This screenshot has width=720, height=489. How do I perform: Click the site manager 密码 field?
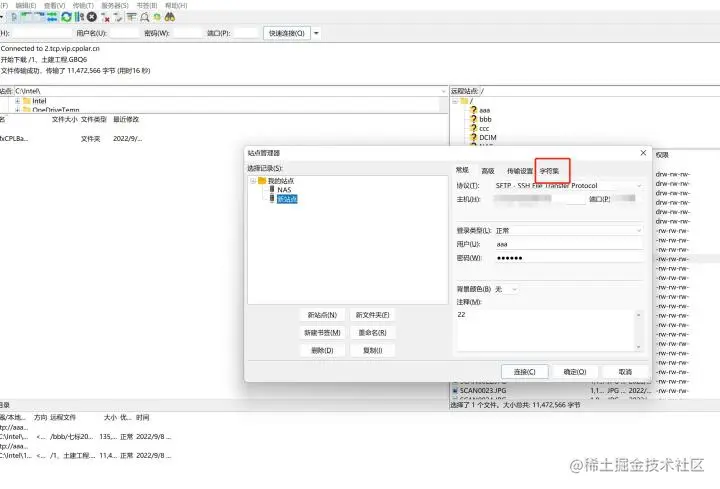pos(569,258)
